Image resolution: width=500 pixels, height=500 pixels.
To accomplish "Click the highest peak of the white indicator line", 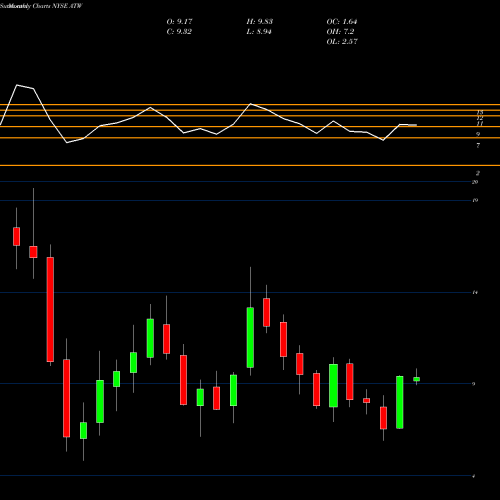I will coord(17,85).
